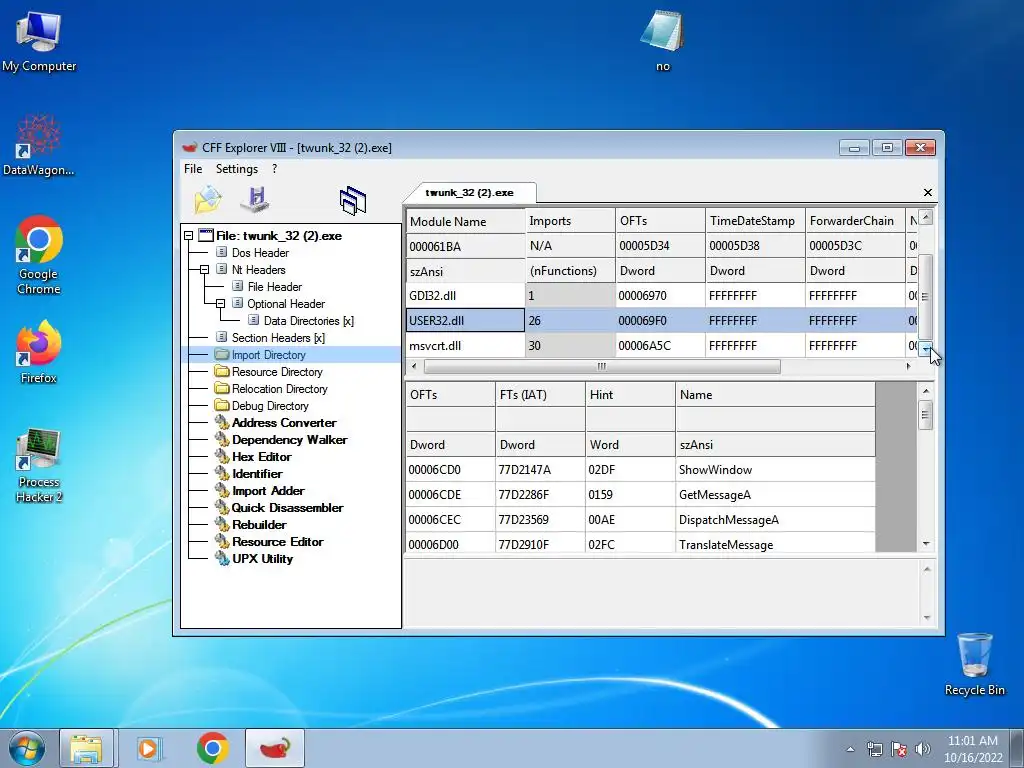Image resolution: width=1024 pixels, height=768 pixels.
Task: Open Chrome from the taskbar
Action: tap(213, 748)
